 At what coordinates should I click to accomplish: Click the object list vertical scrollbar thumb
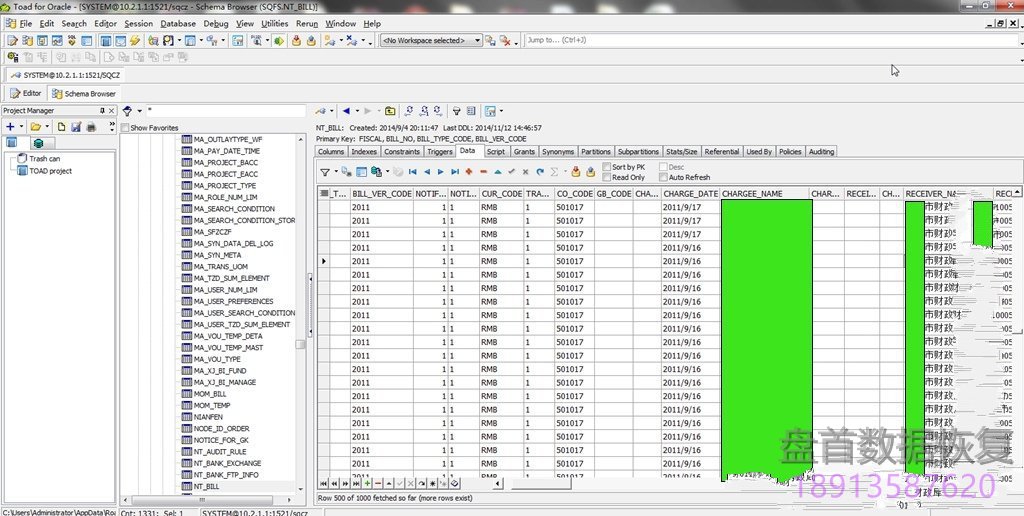point(300,344)
